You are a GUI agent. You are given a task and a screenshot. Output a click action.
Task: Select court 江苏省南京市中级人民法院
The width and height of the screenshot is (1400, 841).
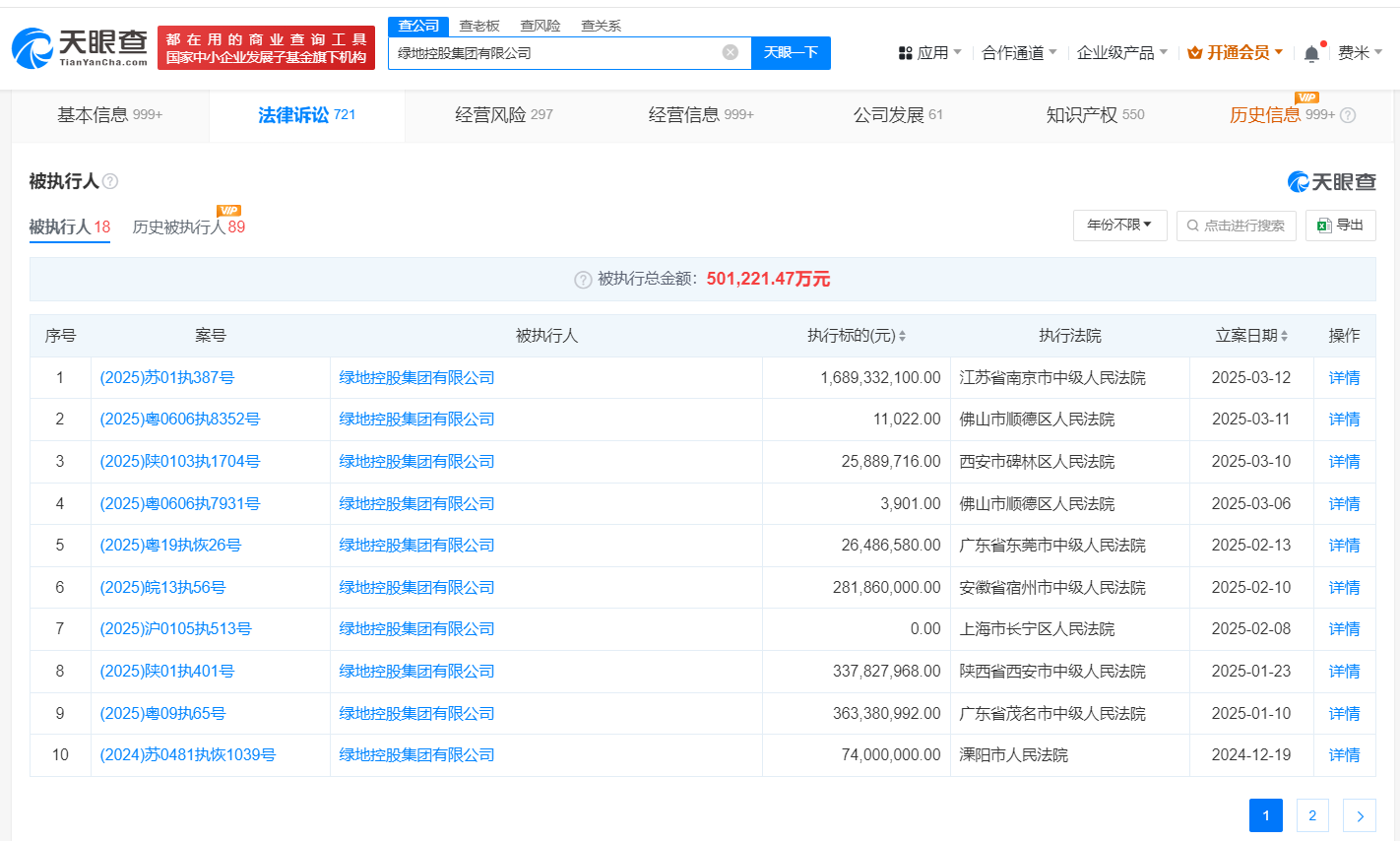(x=1052, y=378)
